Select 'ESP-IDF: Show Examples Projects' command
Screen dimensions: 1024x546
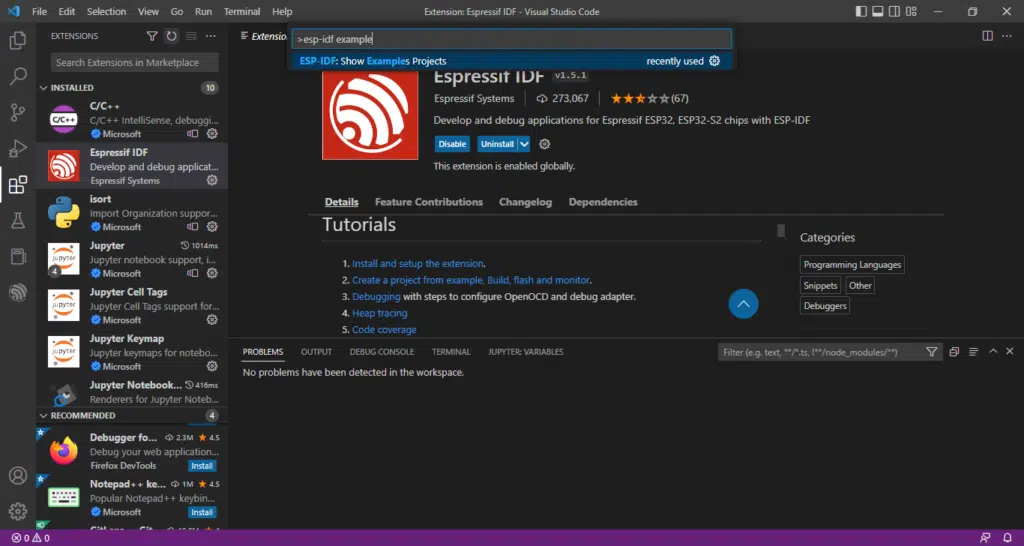tap(510, 61)
